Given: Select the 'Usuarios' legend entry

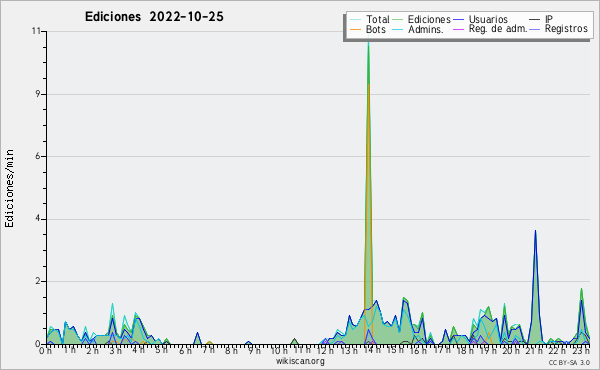Looking at the screenshot, I should tap(488, 19).
